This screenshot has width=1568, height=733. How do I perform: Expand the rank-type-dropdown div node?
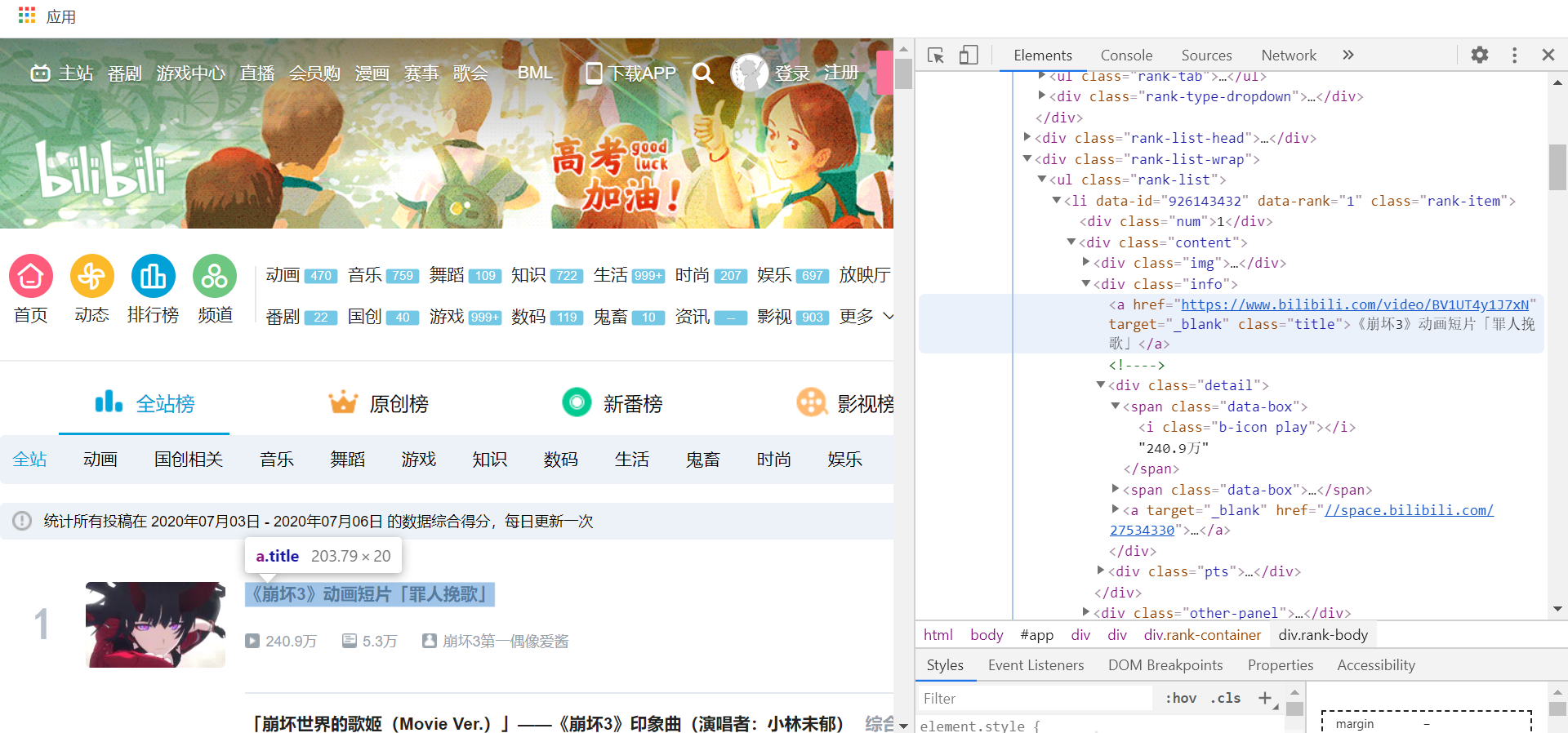point(1042,96)
